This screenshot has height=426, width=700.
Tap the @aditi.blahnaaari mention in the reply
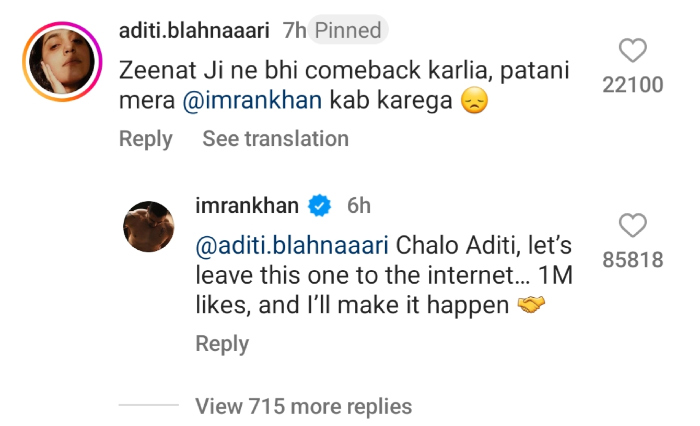click(293, 244)
